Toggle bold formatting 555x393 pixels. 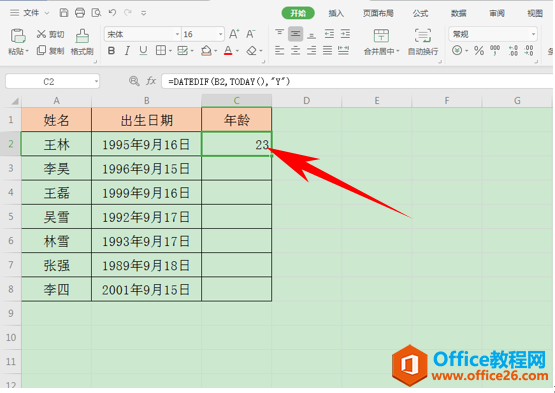point(111,51)
